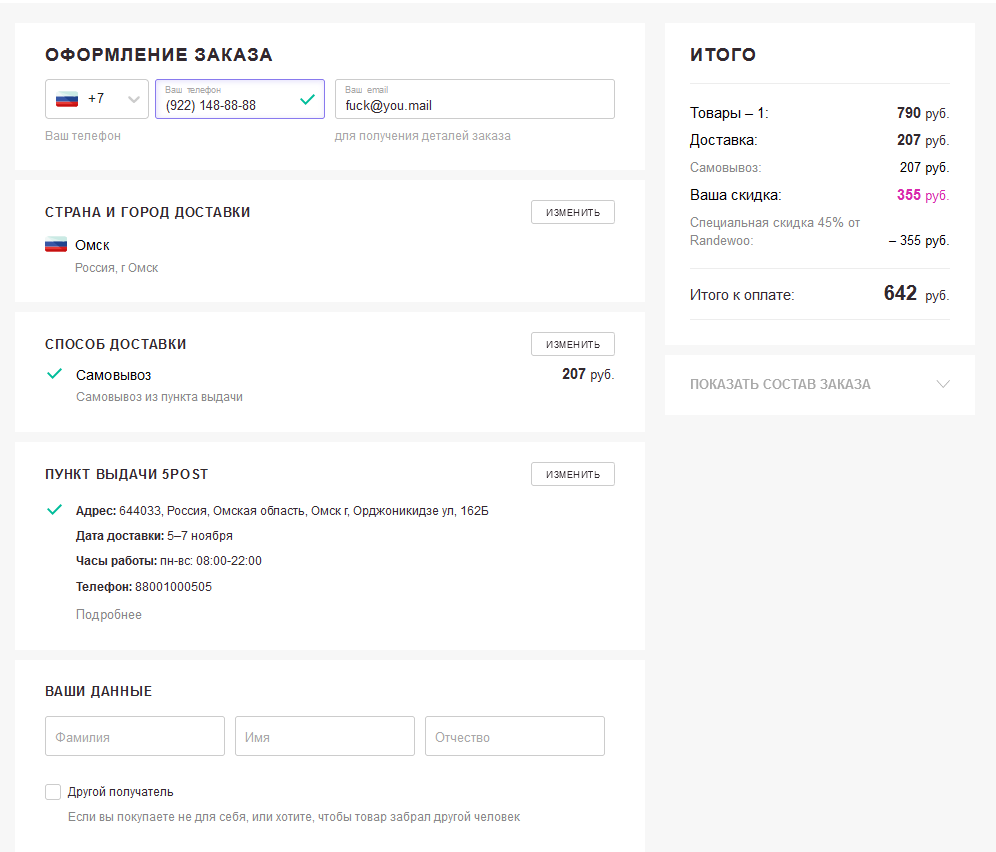
Task: Click the Russian flag icon beside Омск
Action: tap(56, 245)
